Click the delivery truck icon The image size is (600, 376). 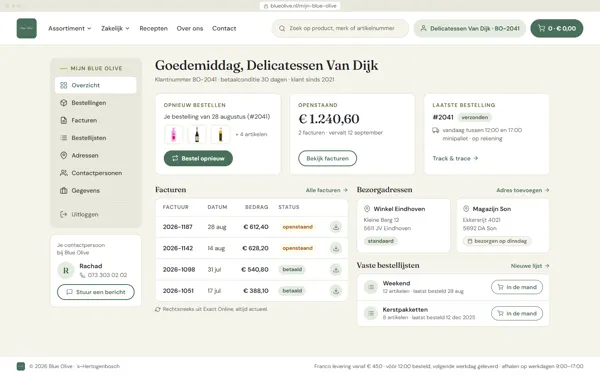tap(436, 130)
